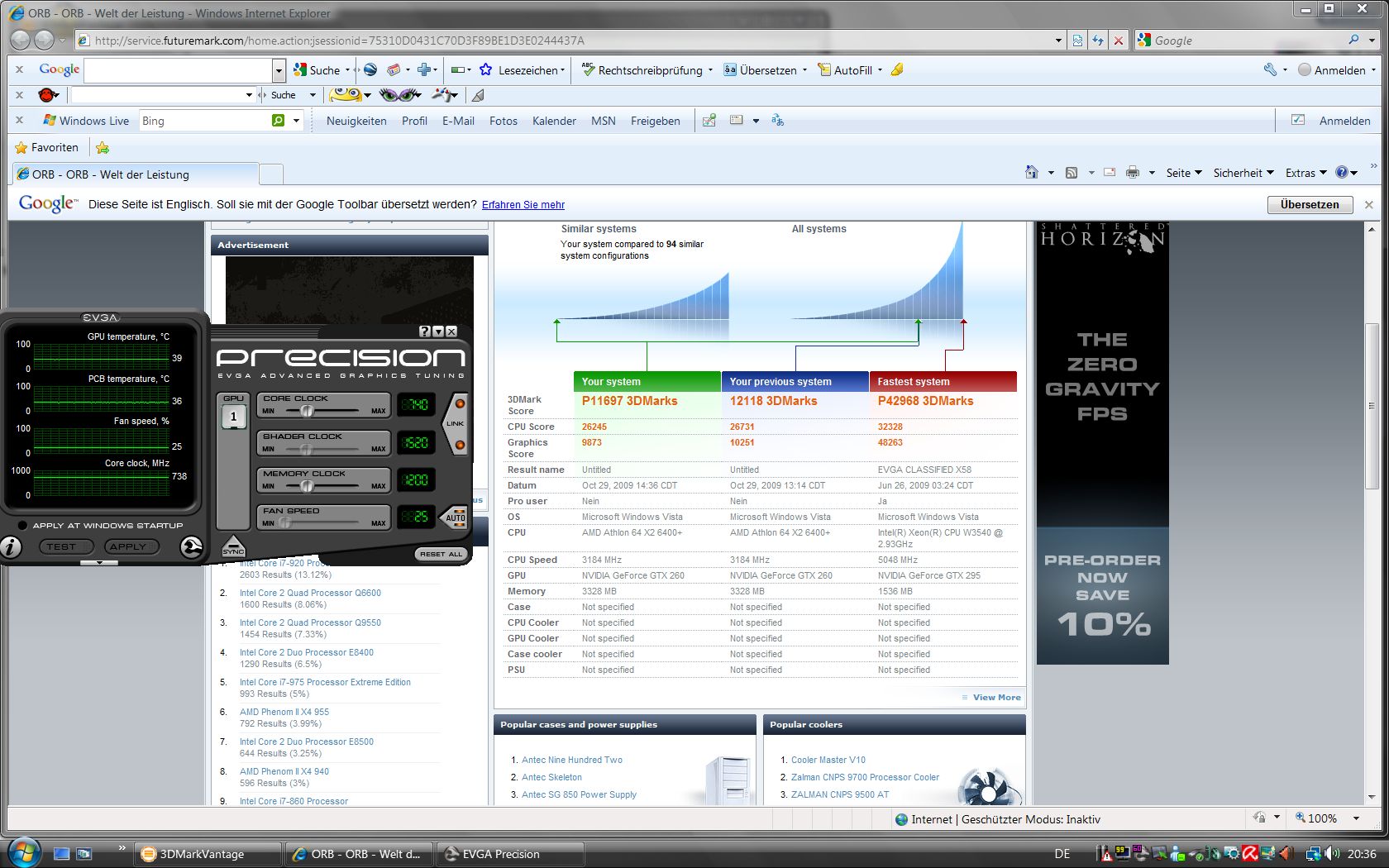
Task: Open the Extras menu
Action: [x=1305, y=173]
